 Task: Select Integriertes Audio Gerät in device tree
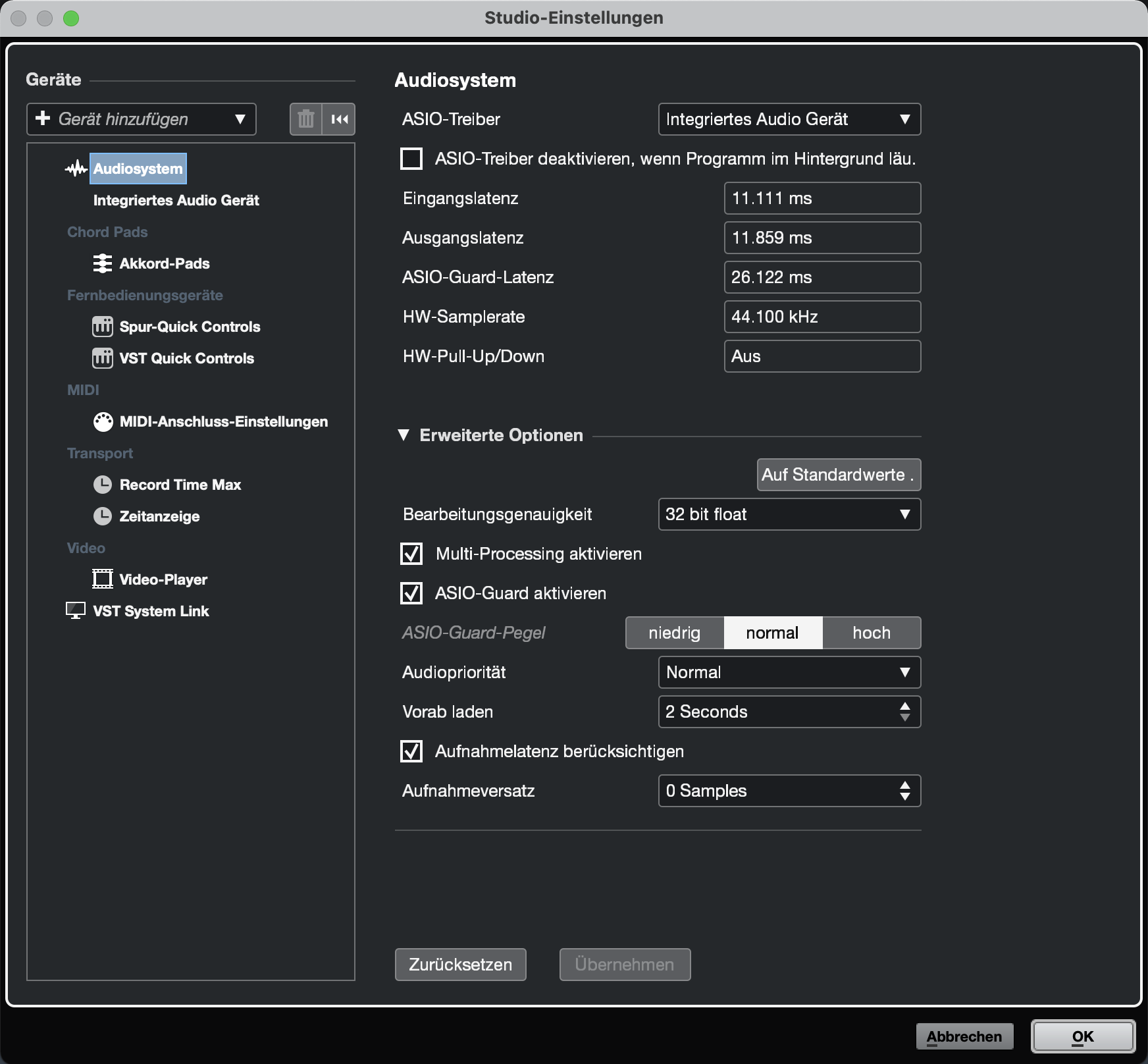coord(176,200)
